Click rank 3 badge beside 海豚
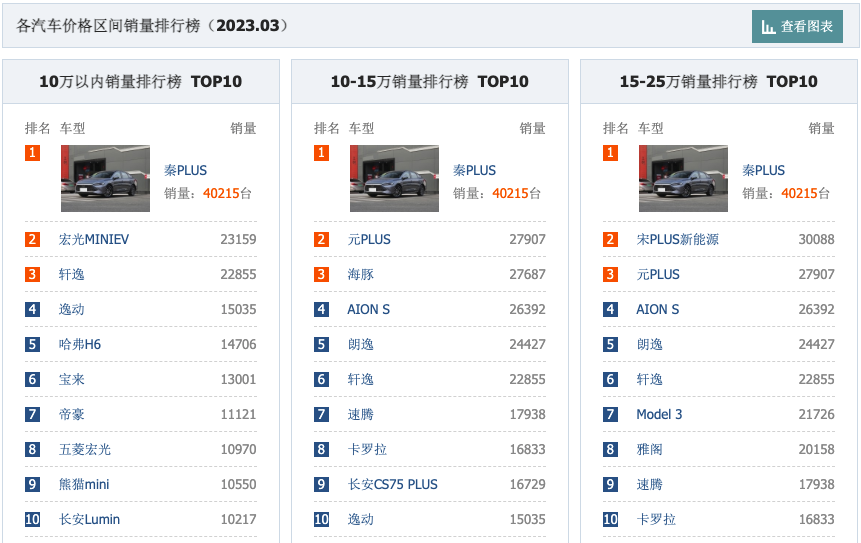Image resolution: width=861 pixels, height=543 pixels. point(321,275)
